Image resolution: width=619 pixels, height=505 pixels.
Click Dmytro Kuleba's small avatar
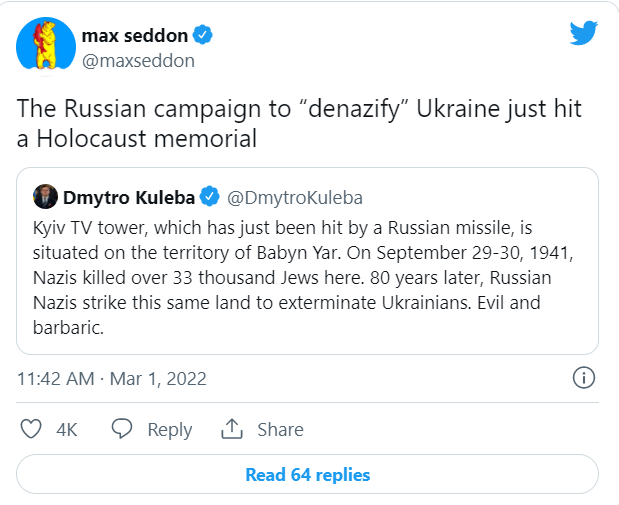[44, 196]
